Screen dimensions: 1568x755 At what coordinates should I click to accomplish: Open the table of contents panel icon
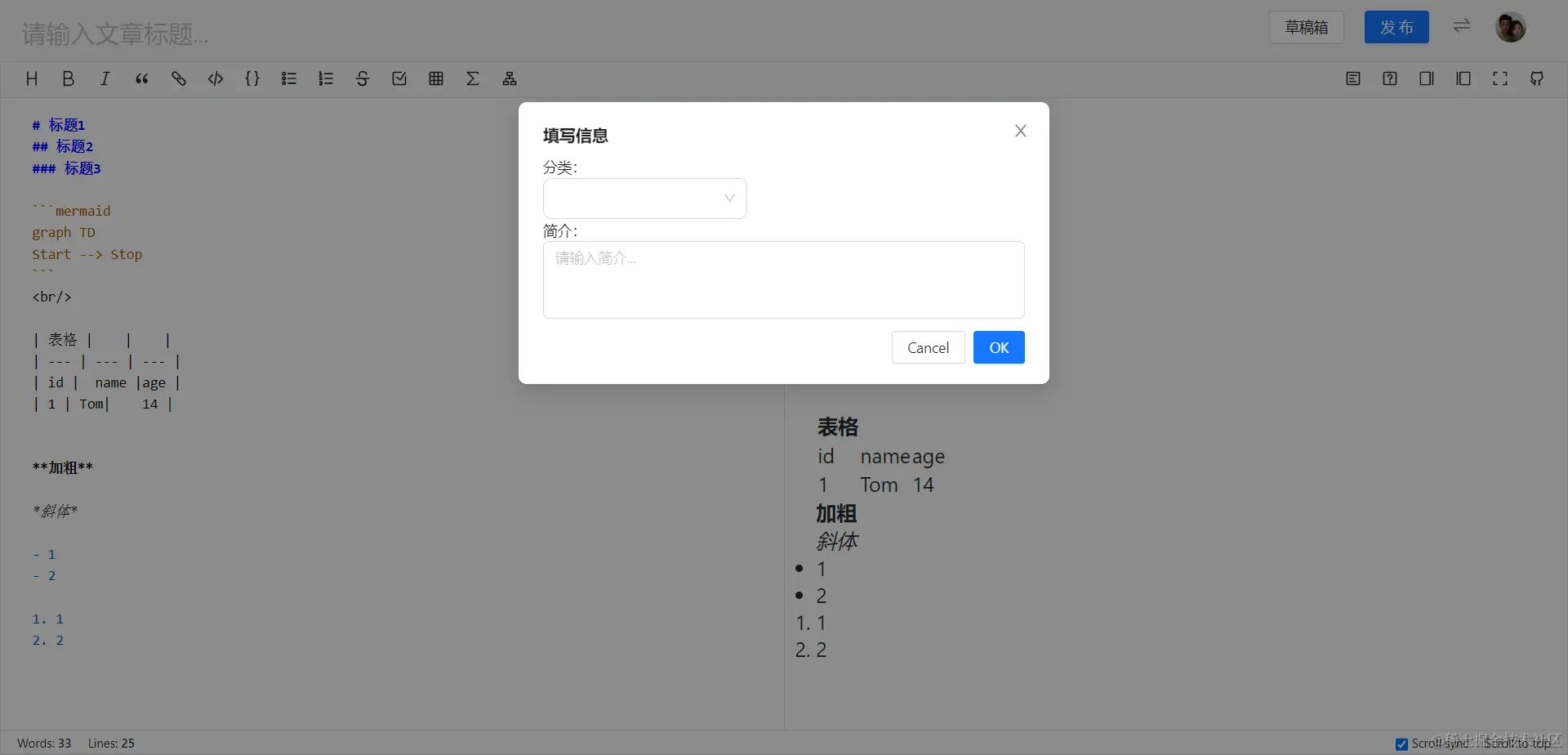1353,78
